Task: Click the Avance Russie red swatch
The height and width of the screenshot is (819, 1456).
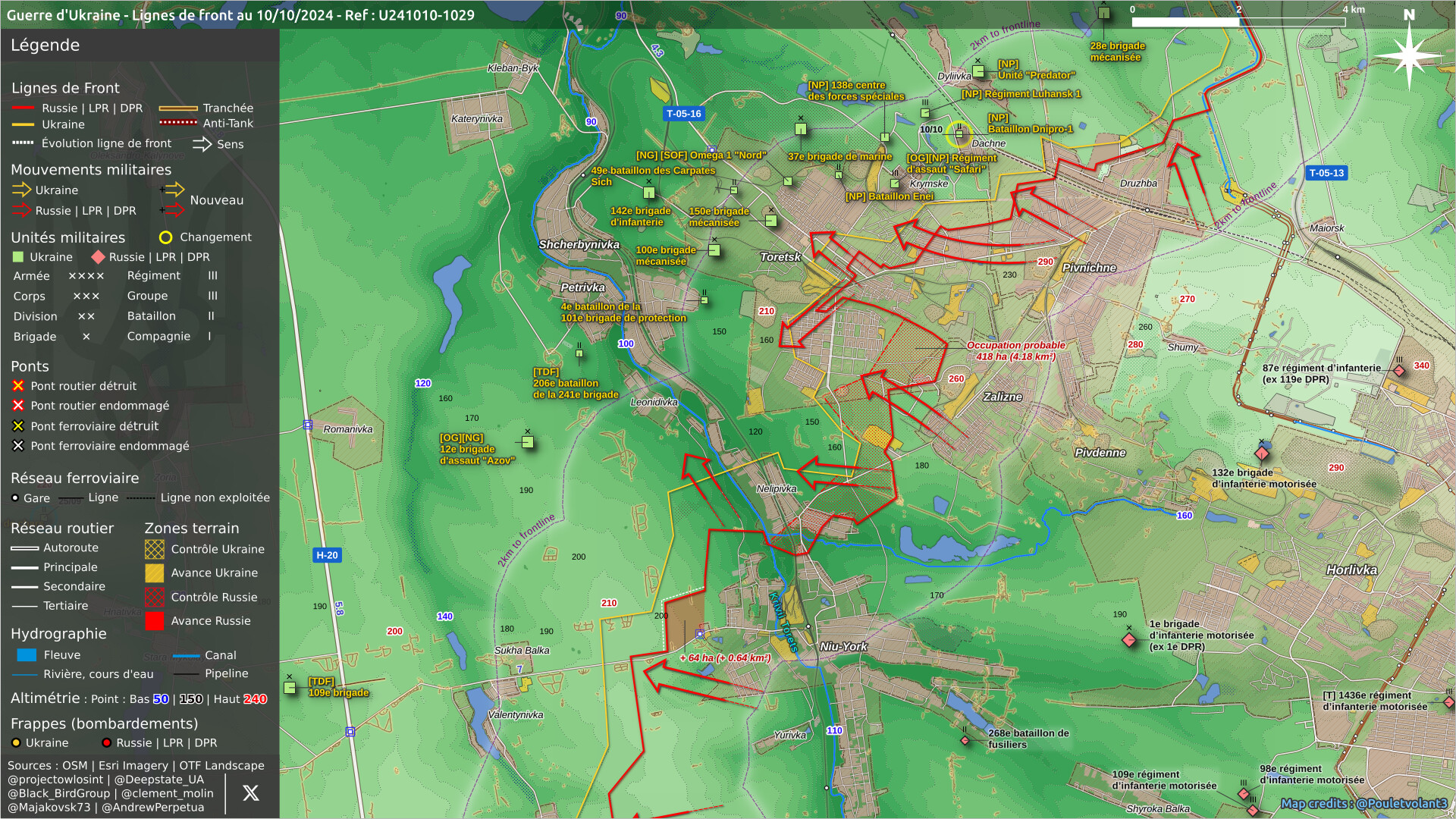Action: coord(155,621)
